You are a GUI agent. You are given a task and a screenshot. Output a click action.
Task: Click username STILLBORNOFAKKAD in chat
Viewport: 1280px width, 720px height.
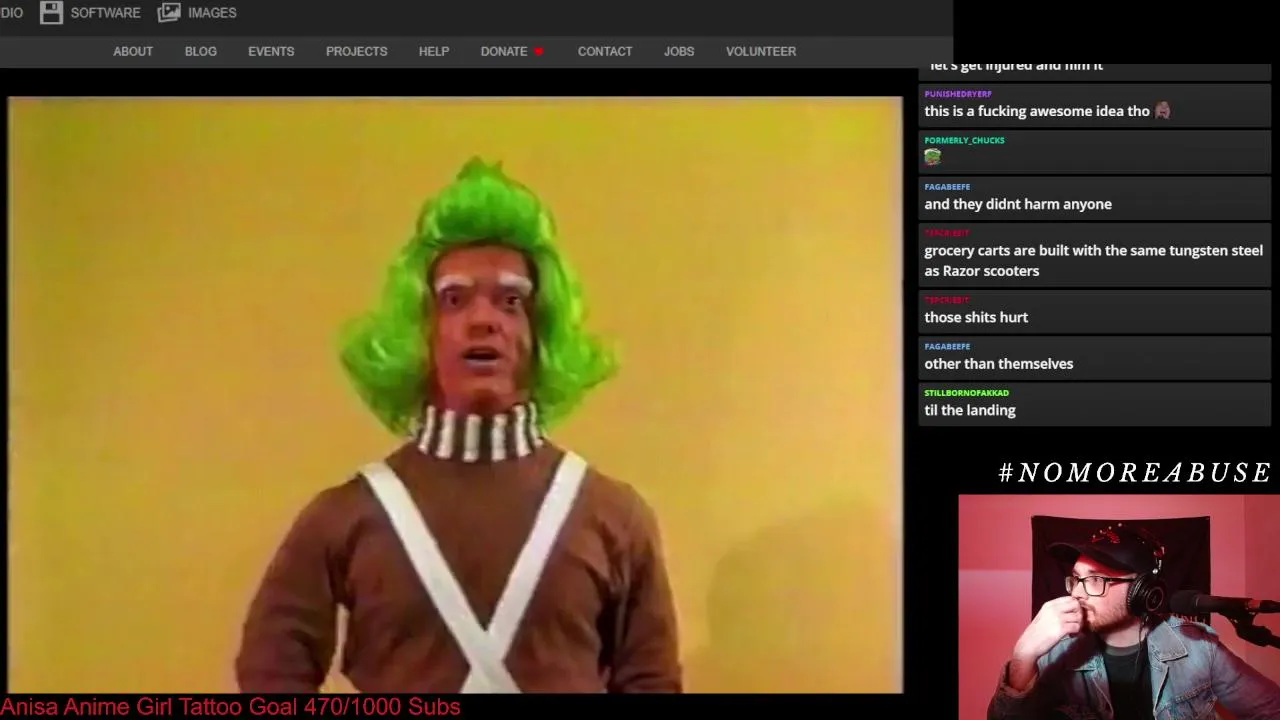pyautogui.click(x=966, y=393)
